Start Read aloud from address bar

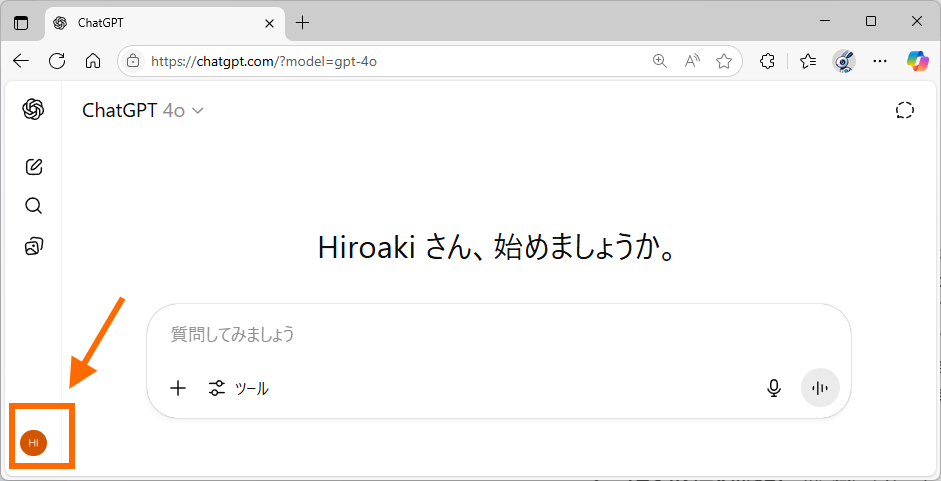tap(693, 61)
